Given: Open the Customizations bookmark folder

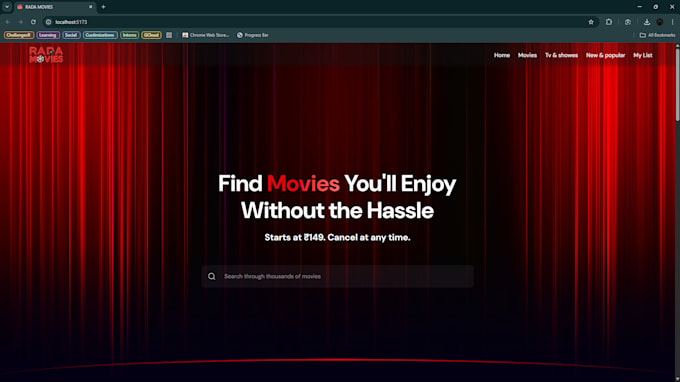Looking at the screenshot, I should coord(100,35).
